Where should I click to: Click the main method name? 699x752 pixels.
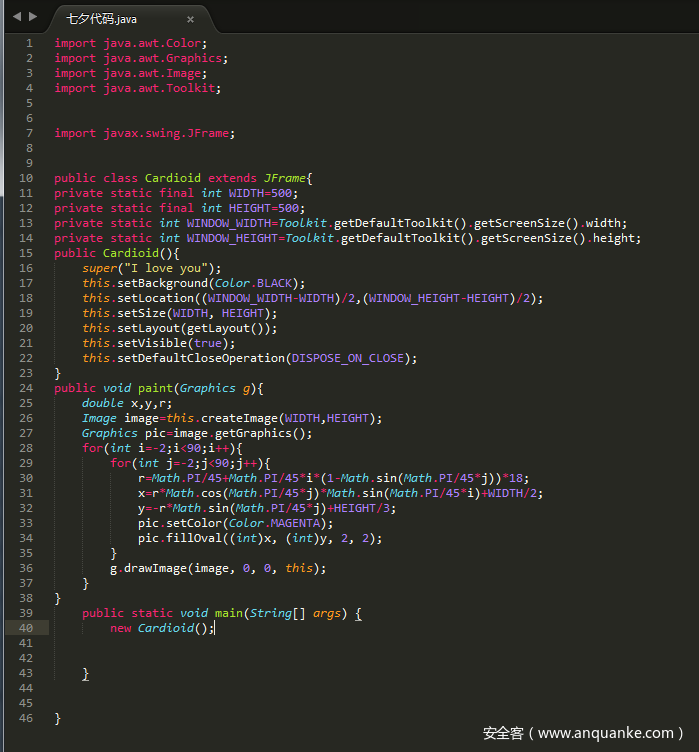pyautogui.click(x=229, y=613)
